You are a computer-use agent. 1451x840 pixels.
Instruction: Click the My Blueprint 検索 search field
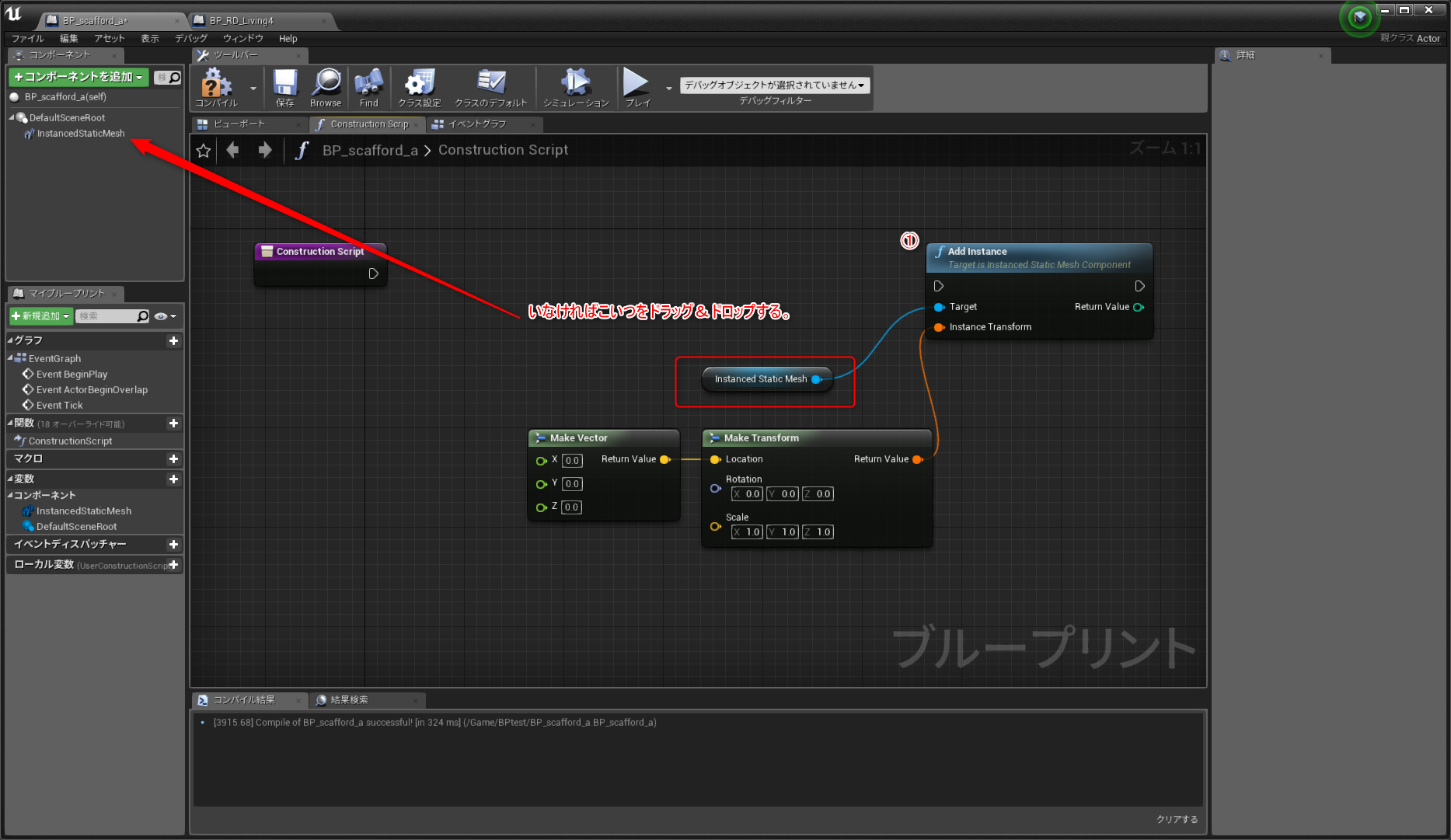tap(106, 316)
